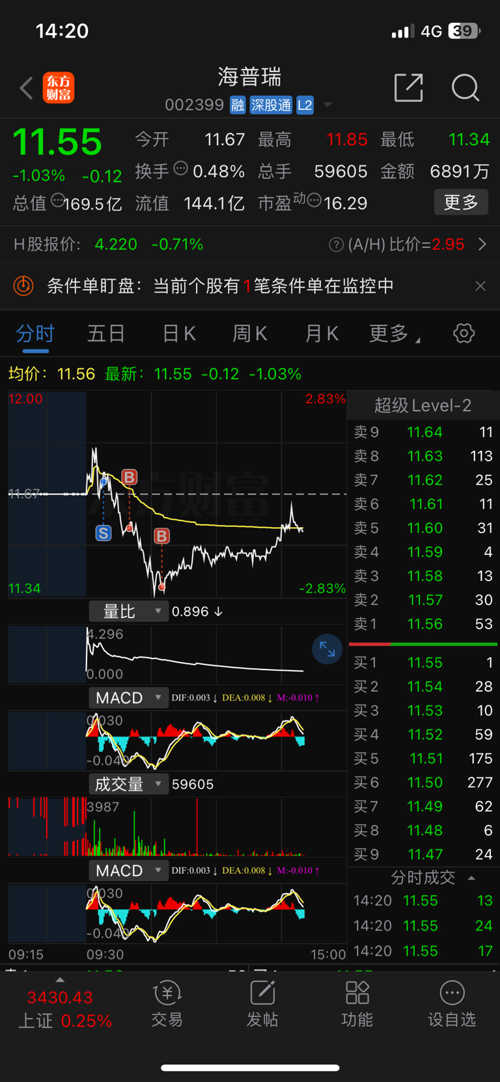Open the share icon at top

pyautogui.click(x=408, y=88)
